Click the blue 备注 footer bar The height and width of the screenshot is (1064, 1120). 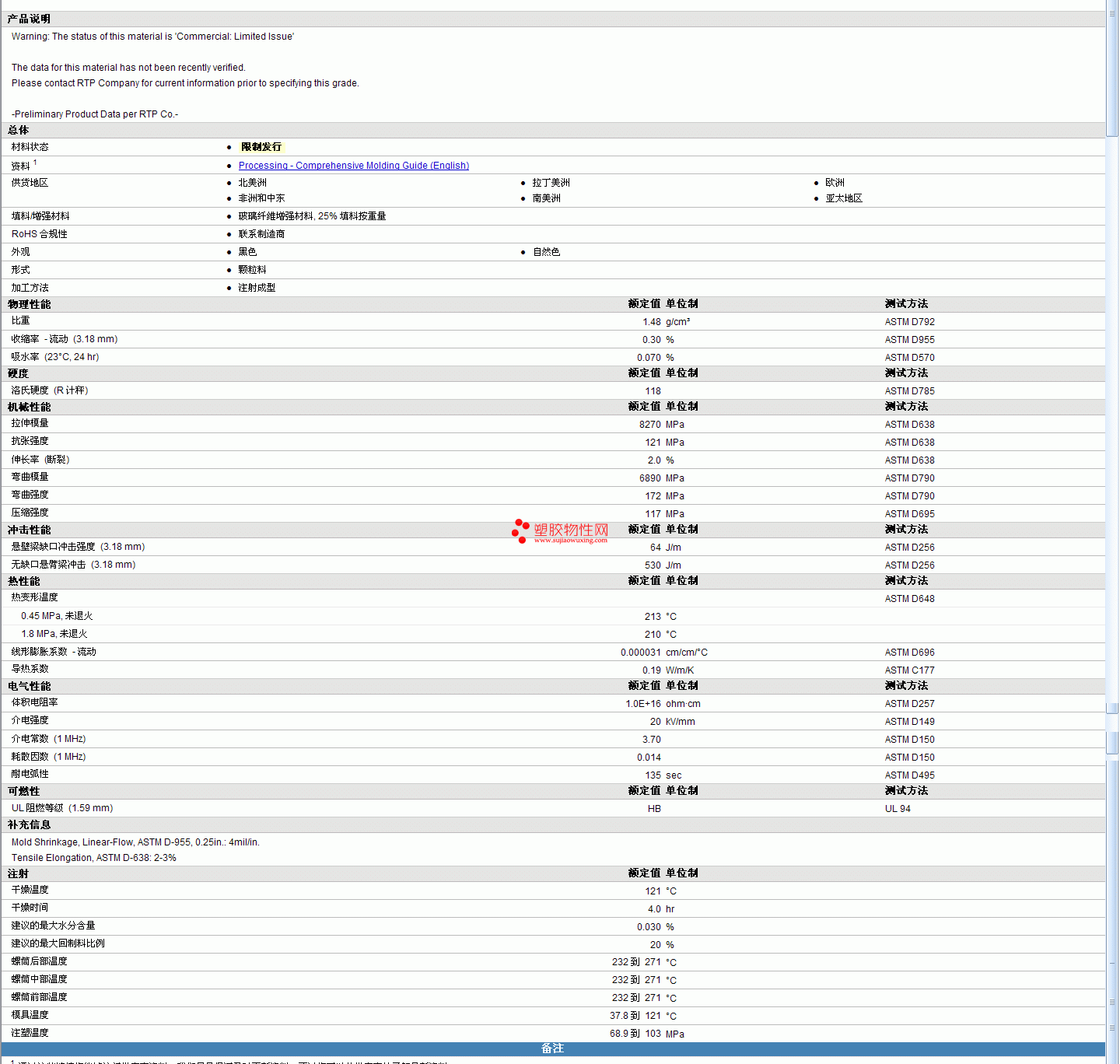pyautogui.click(x=552, y=1048)
